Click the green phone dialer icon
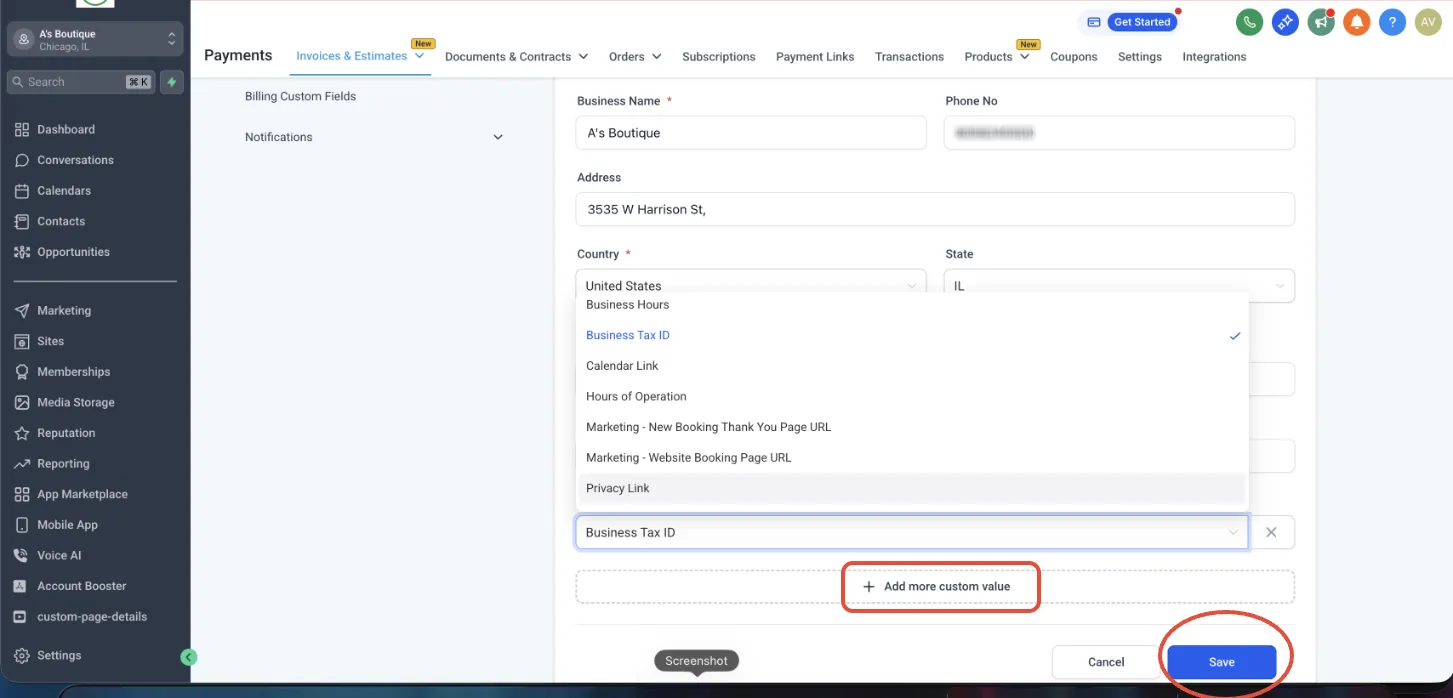 tap(1249, 22)
